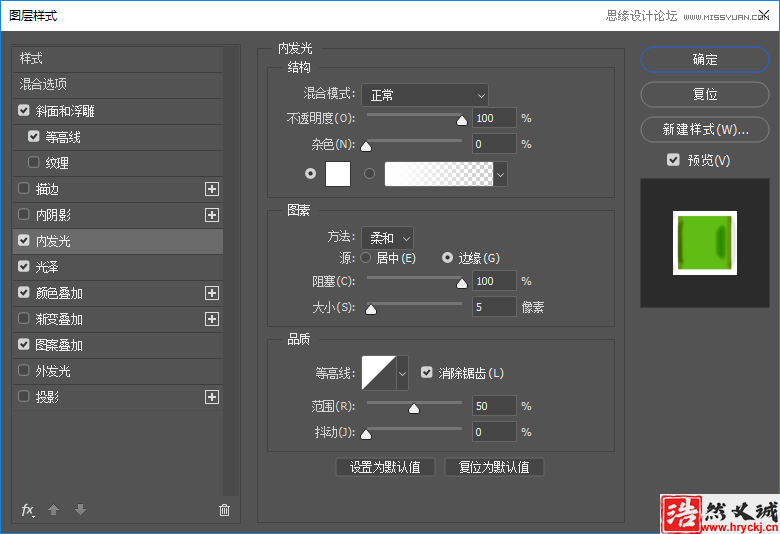This screenshot has width=780, height=534.
Task: Toggle the 预览(V) checkbox
Action: pos(673,160)
